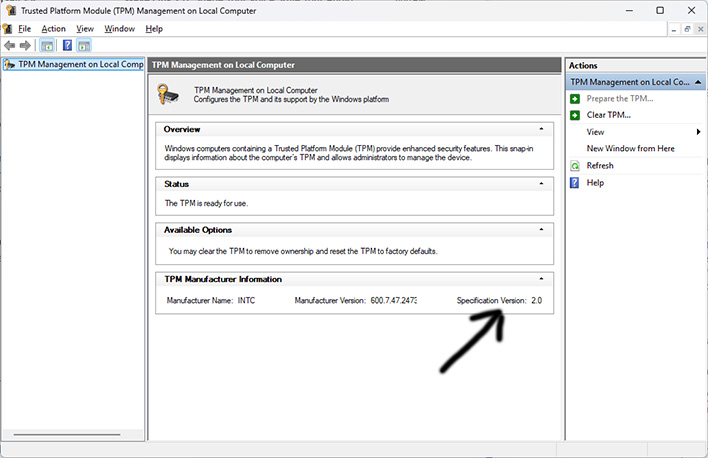Open the Action menu
This screenshot has height=458, width=708.
coord(53,29)
